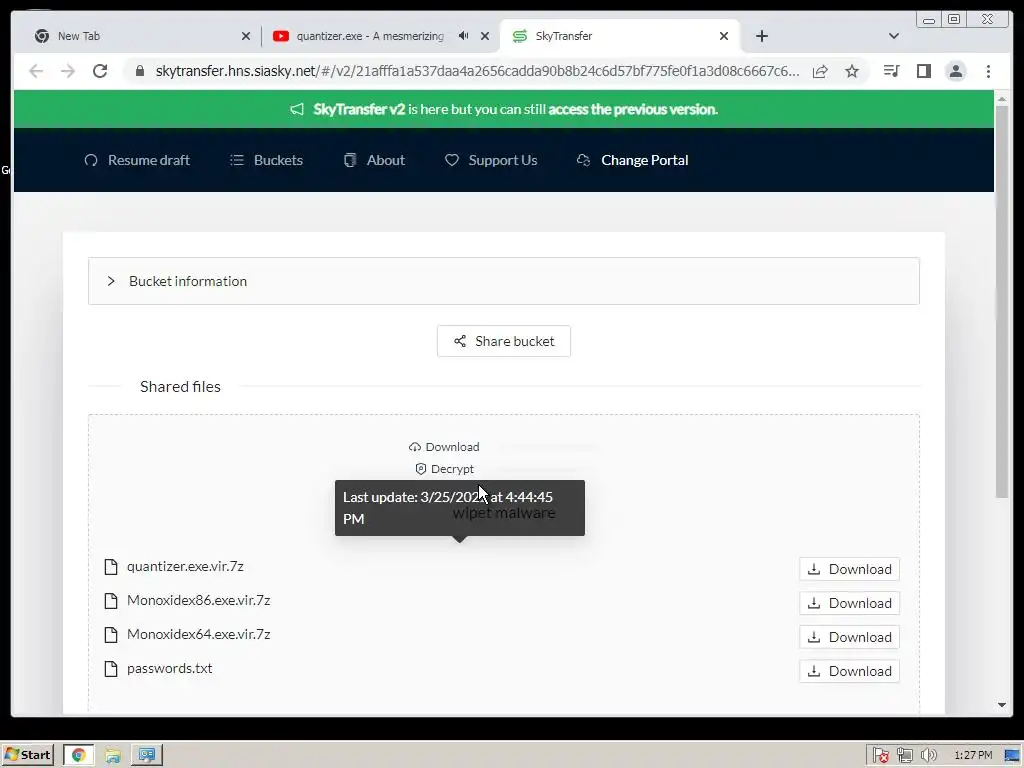Open the Chrome profile avatar
The image size is (1024, 768).
[955, 71]
